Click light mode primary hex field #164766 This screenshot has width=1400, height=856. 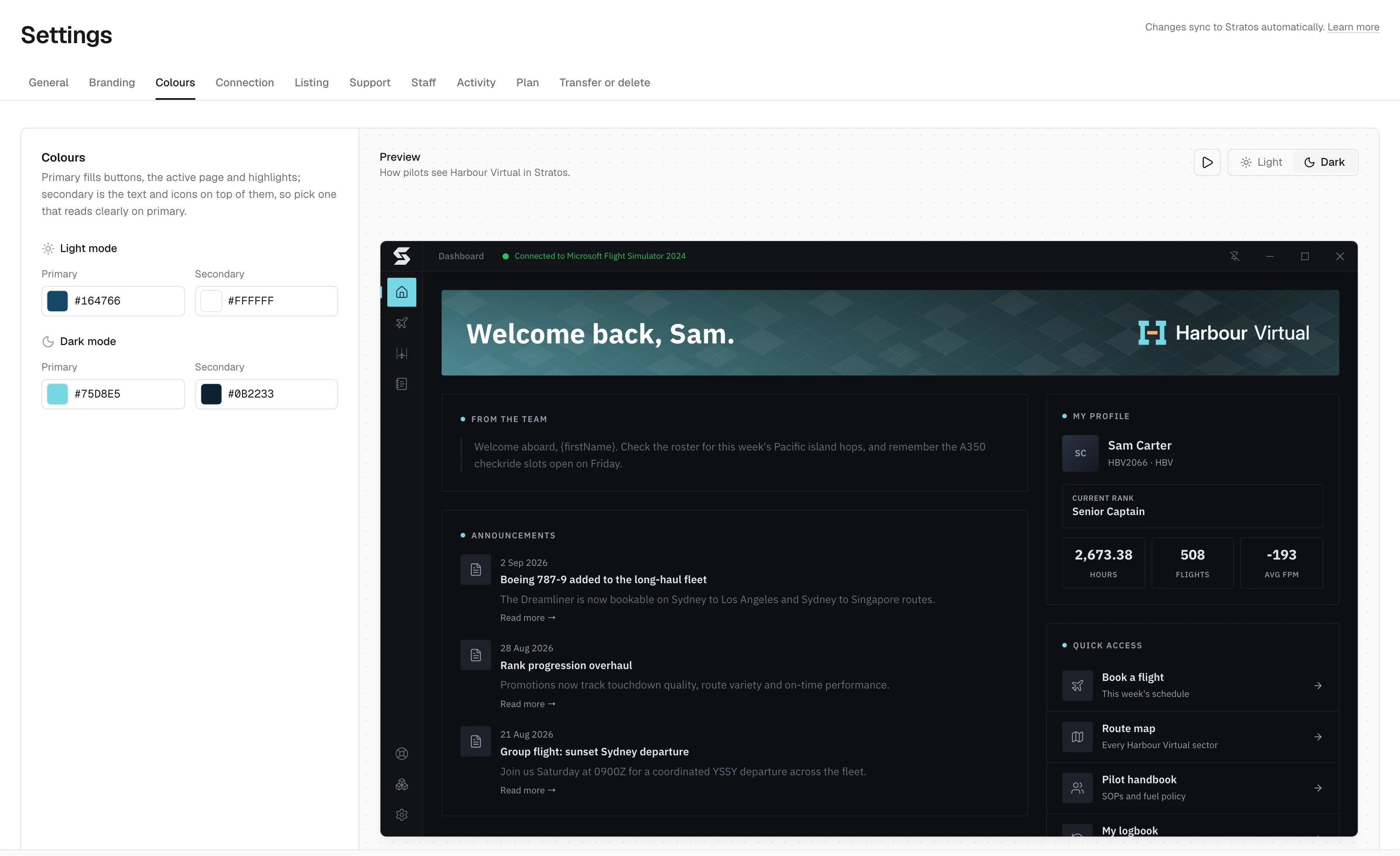click(x=113, y=301)
